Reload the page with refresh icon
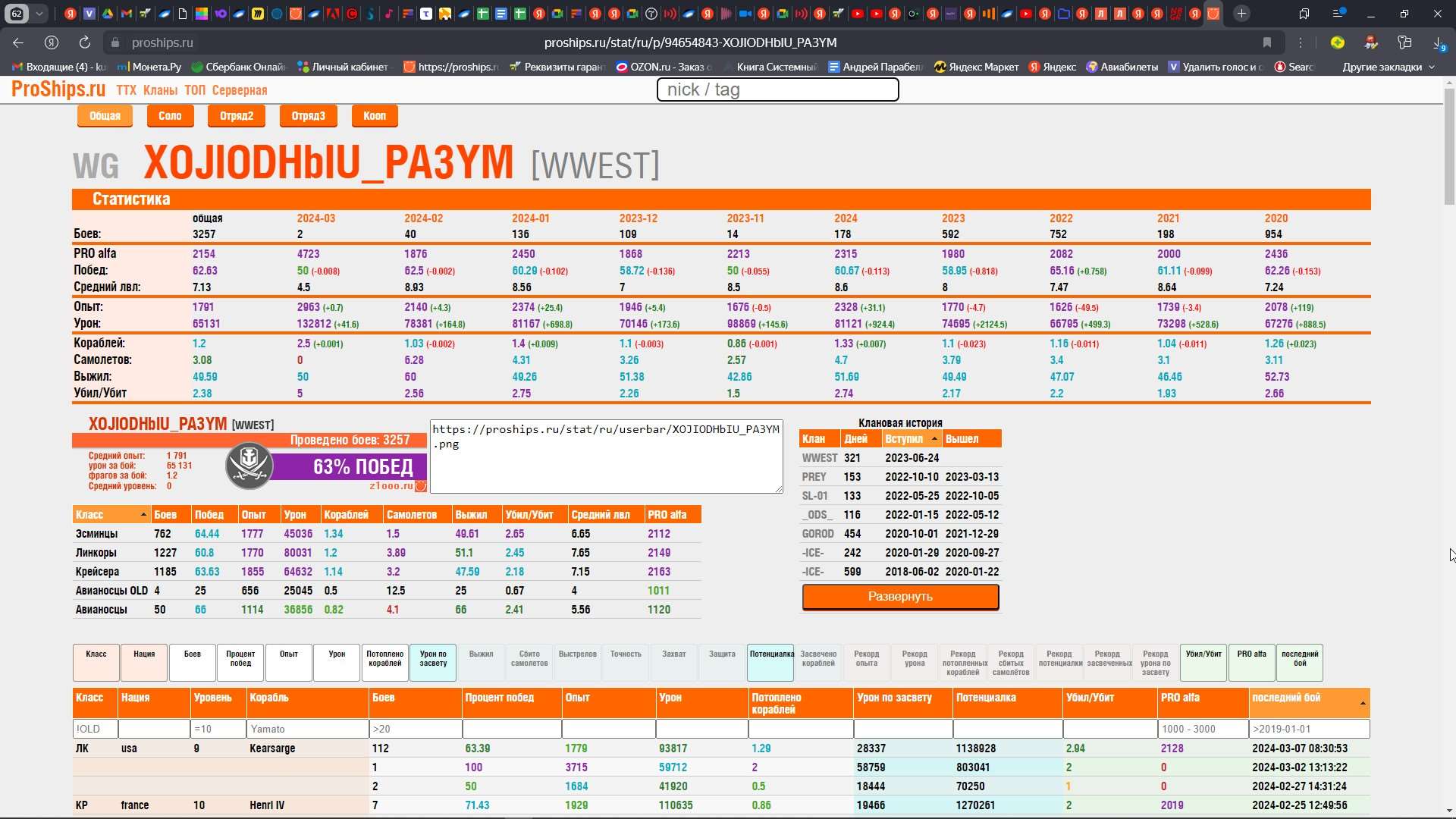This screenshot has height=819, width=1456. pos(84,42)
